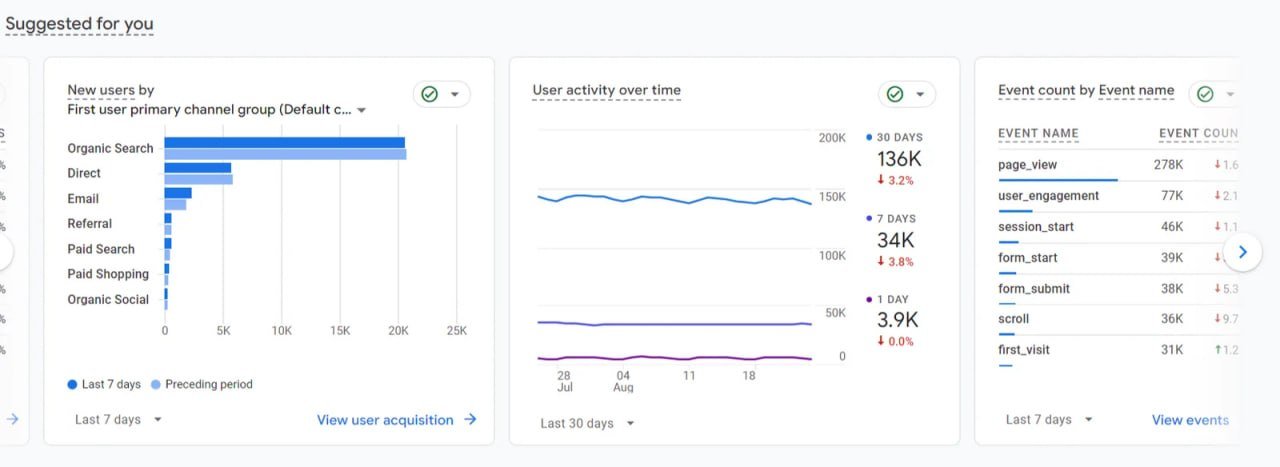Click the green check icon on User activity card
Image resolution: width=1280 pixels, height=467 pixels.
(895, 94)
